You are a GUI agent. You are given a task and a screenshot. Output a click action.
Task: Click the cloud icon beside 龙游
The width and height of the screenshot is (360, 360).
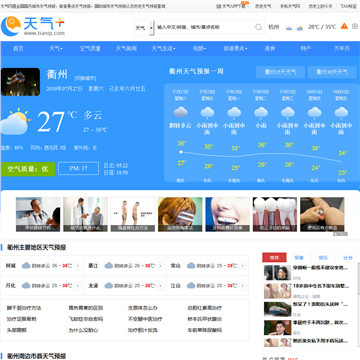[109, 286]
